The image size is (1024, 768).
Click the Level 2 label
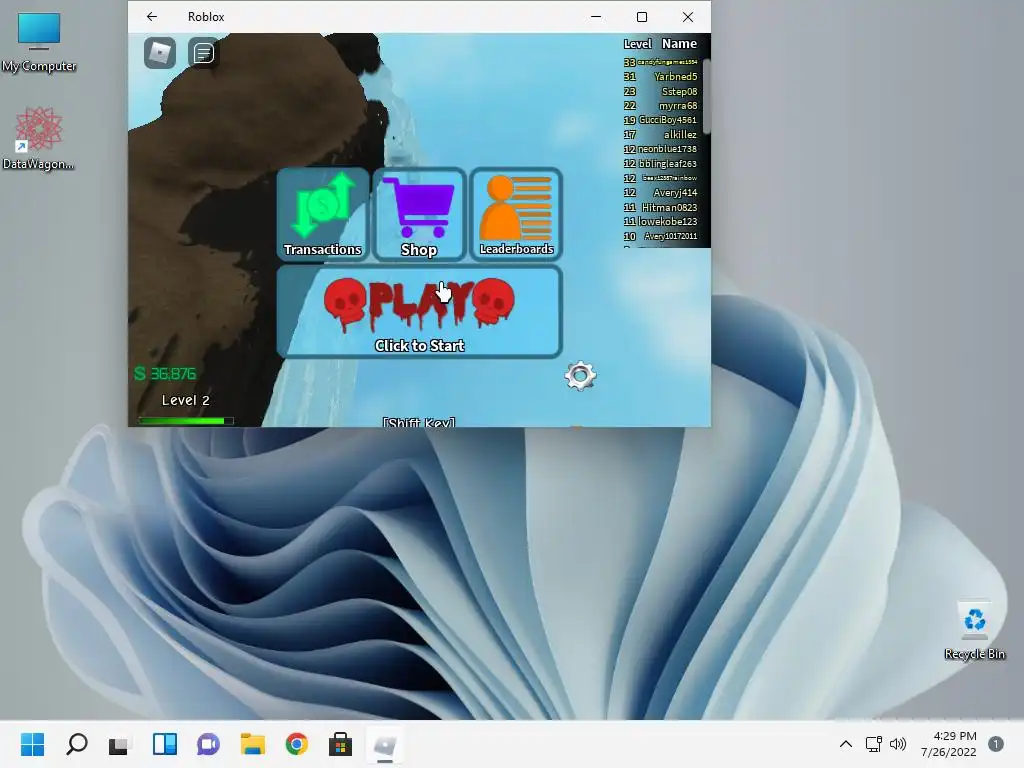(x=185, y=400)
